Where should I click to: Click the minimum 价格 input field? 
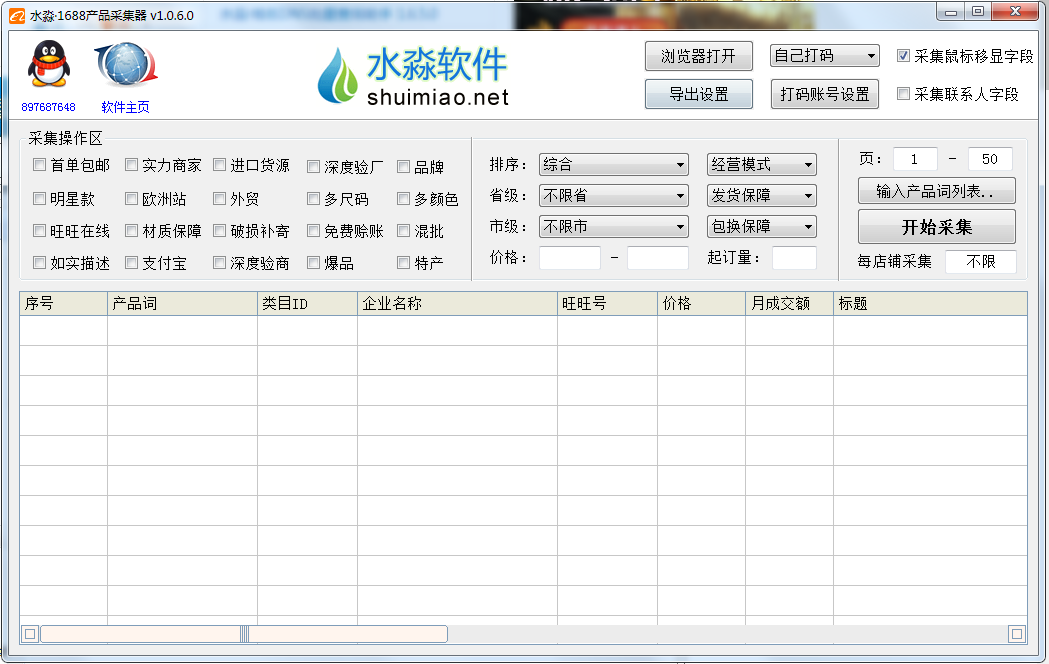(570, 257)
